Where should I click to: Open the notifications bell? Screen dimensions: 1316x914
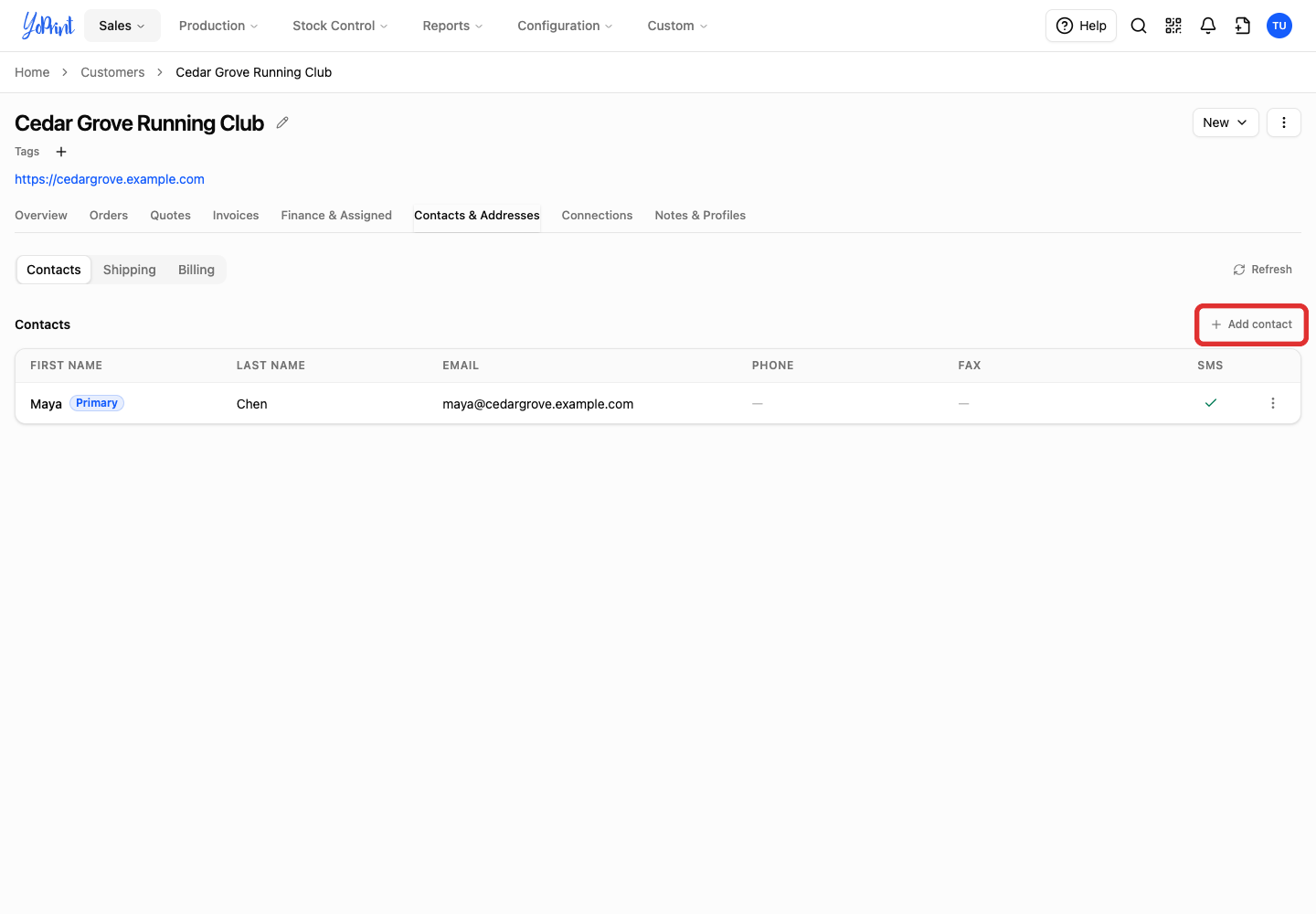[x=1208, y=26]
